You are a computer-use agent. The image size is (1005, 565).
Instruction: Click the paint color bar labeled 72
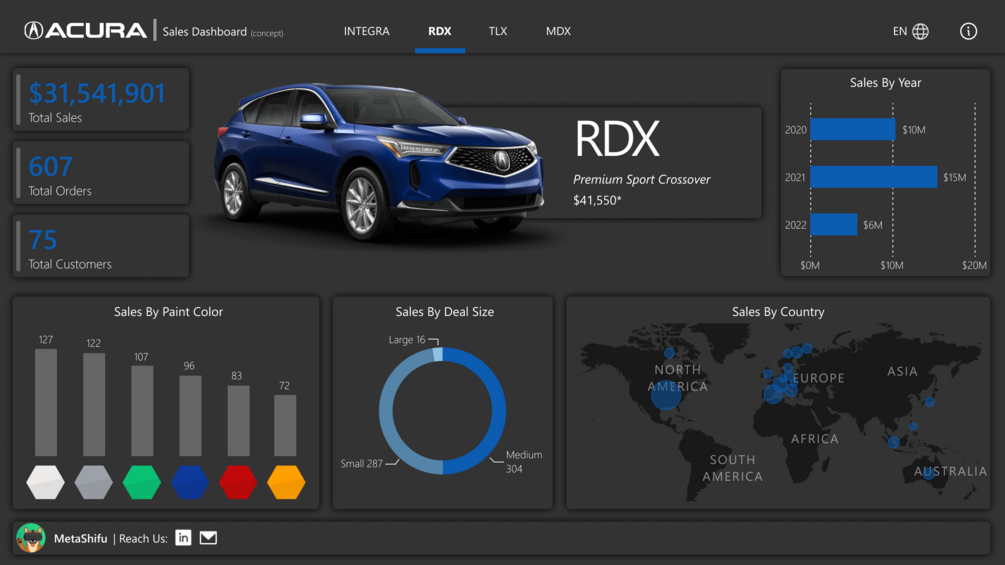[x=285, y=425]
